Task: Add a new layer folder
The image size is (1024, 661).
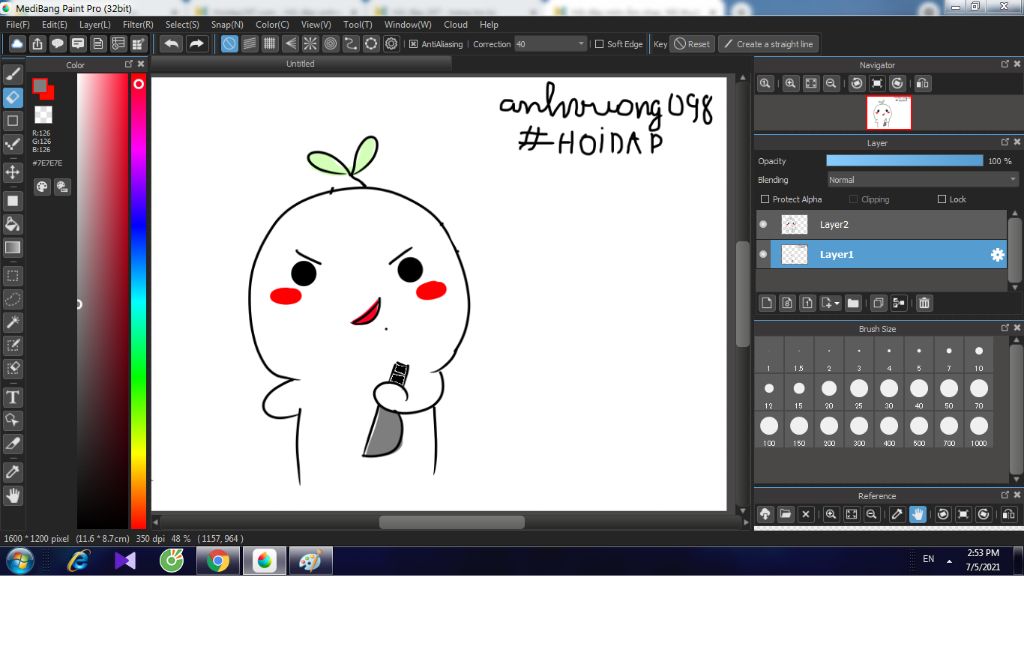Action: 853,303
